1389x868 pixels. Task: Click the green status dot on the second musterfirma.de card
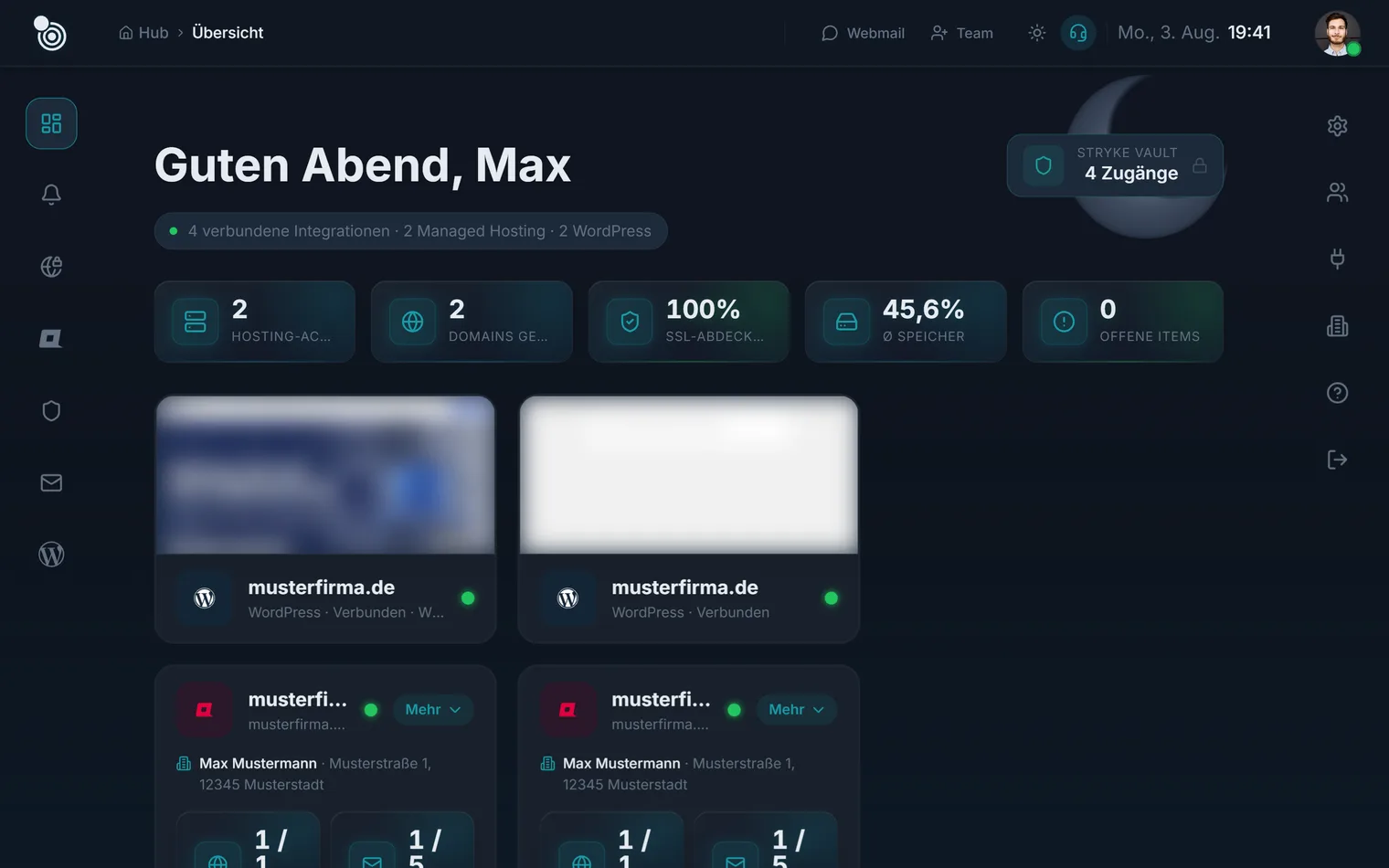pyautogui.click(x=831, y=598)
